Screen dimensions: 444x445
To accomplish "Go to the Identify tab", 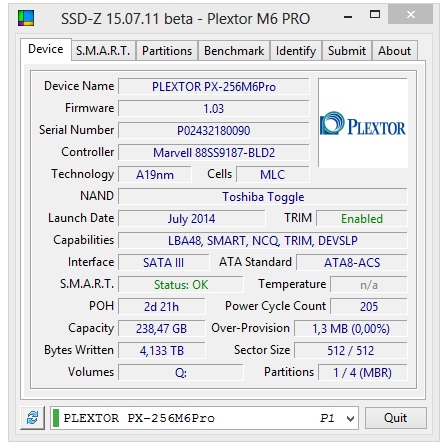I will pyautogui.click(x=296, y=51).
